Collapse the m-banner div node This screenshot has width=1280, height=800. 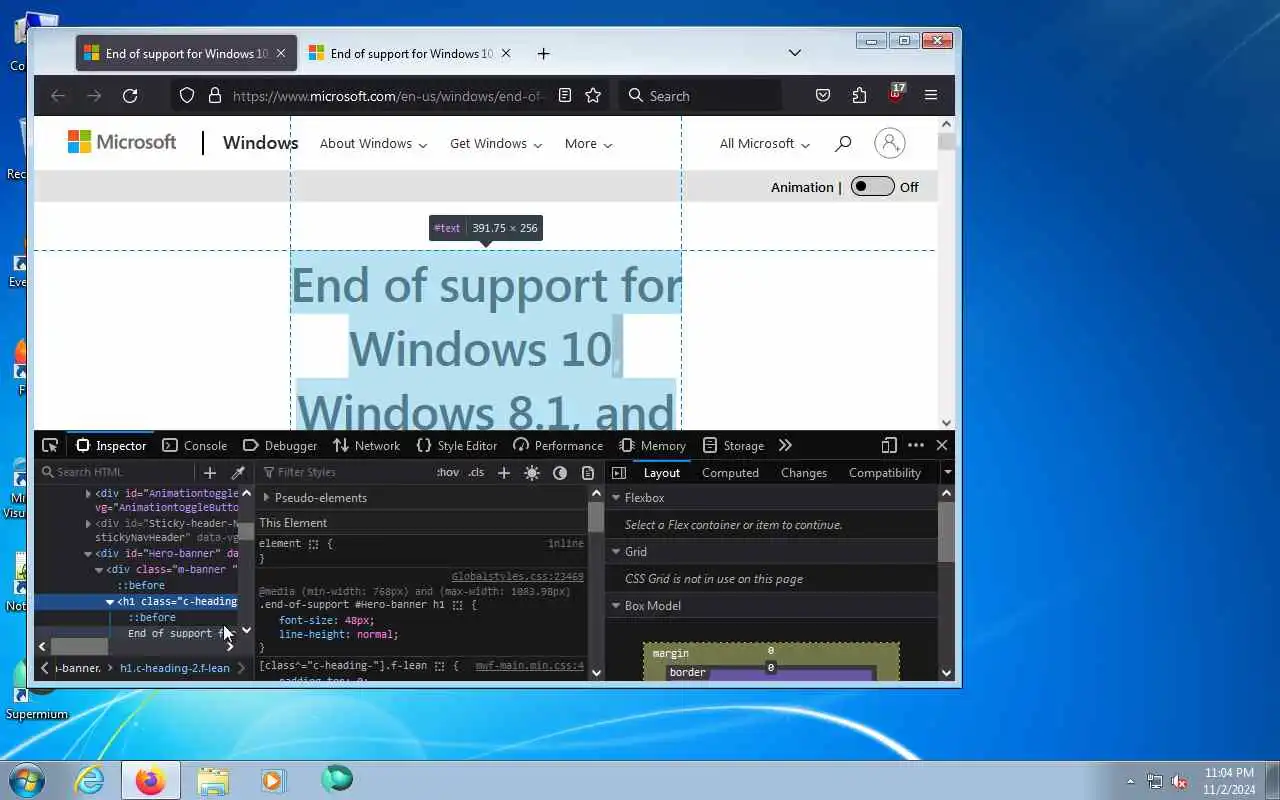pos(99,570)
